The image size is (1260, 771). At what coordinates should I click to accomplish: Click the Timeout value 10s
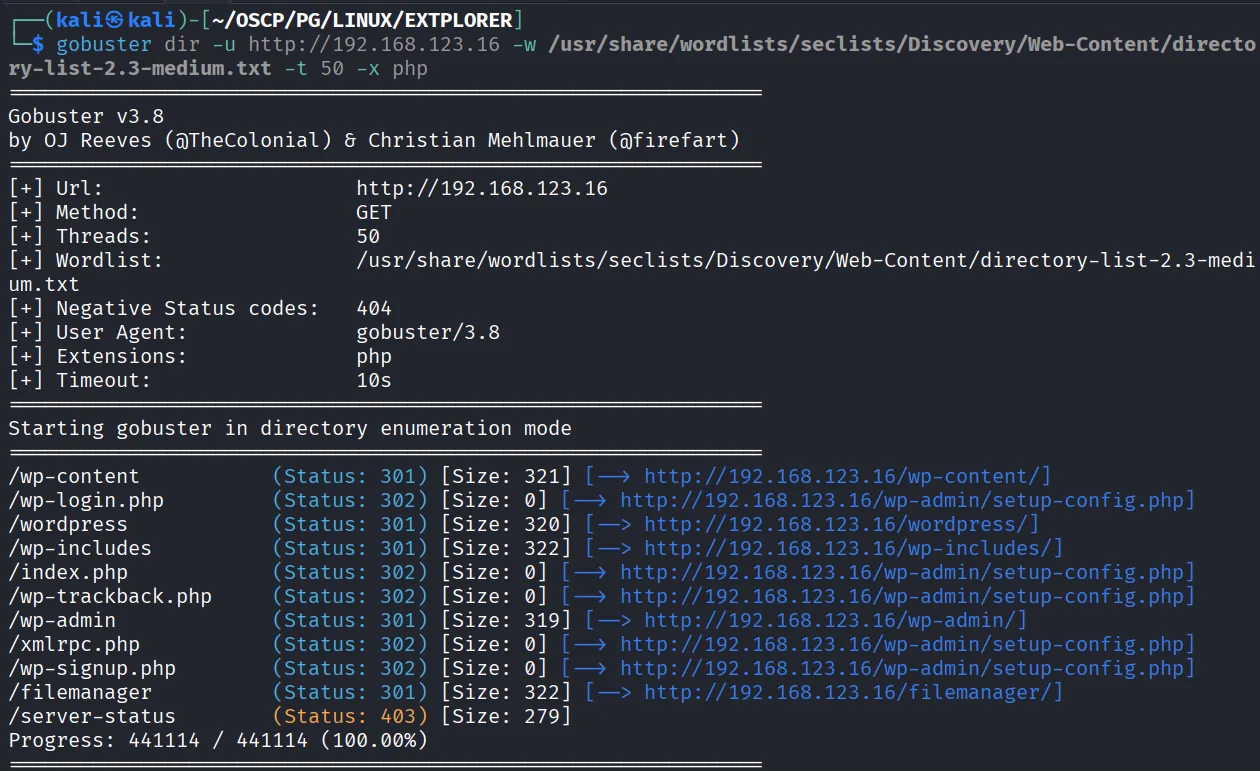click(x=374, y=380)
